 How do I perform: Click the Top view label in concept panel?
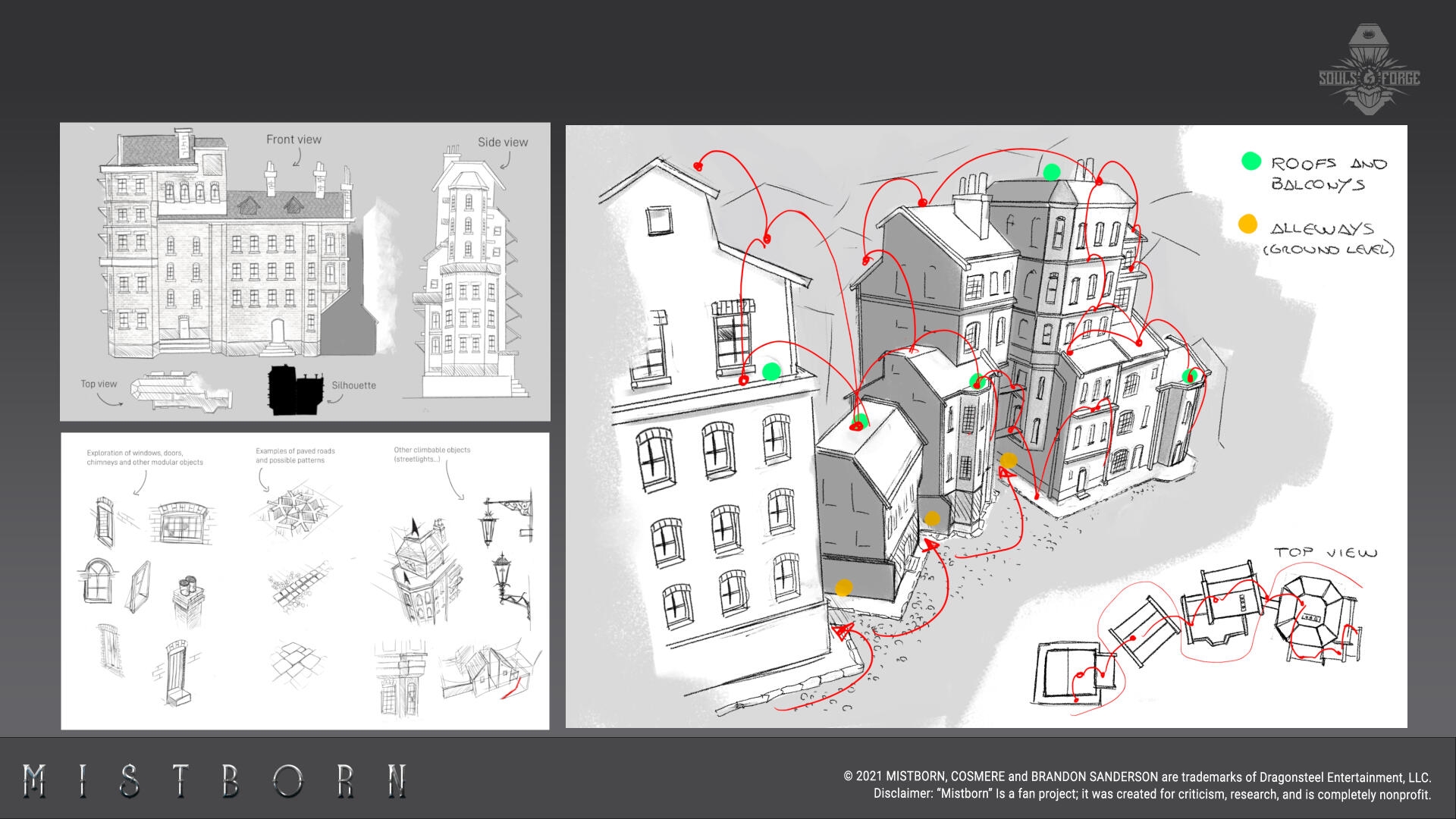pyautogui.click(x=99, y=384)
